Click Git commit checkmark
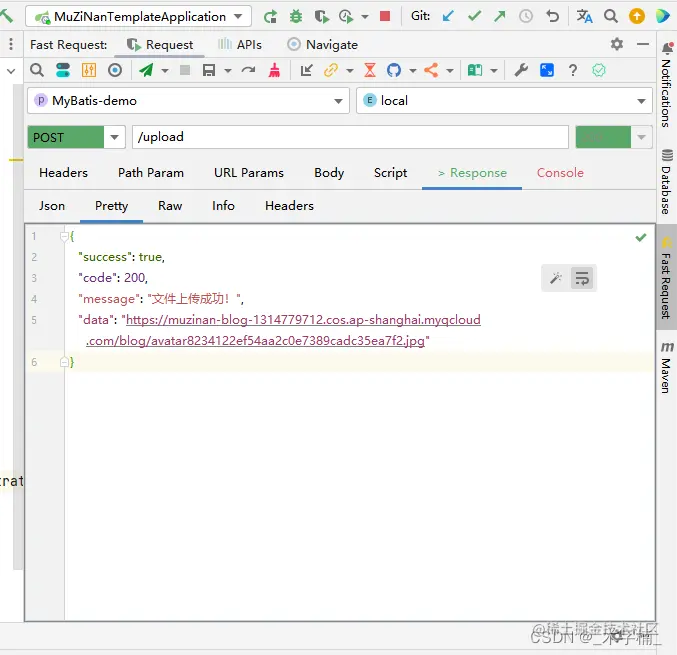This screenshot has width=677, height=655. tap(475, 16)
